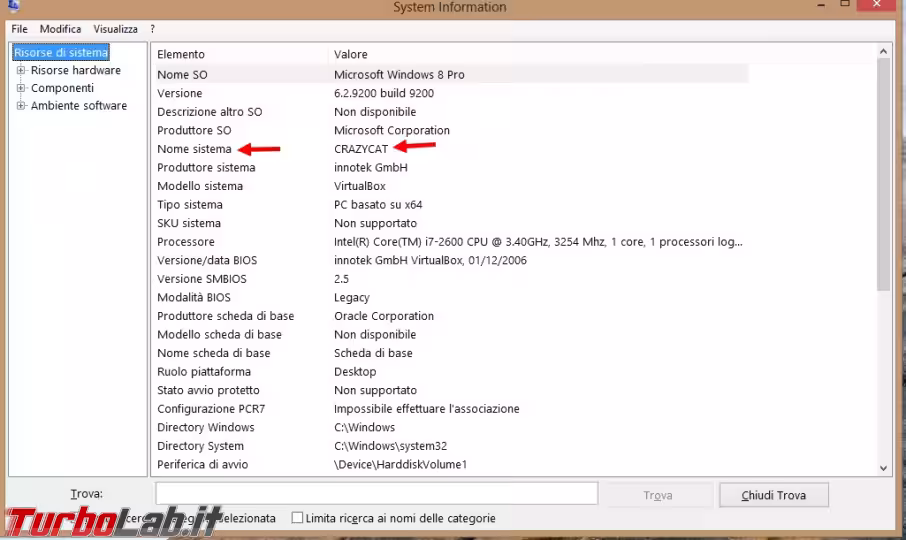Open the Visualizza menu
This screenshot has height=540, width=906.
pos(115,29)
